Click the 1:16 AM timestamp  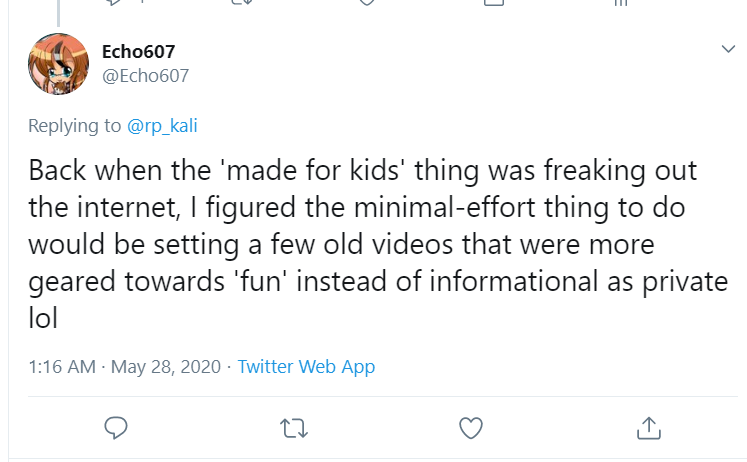point(62,367)
